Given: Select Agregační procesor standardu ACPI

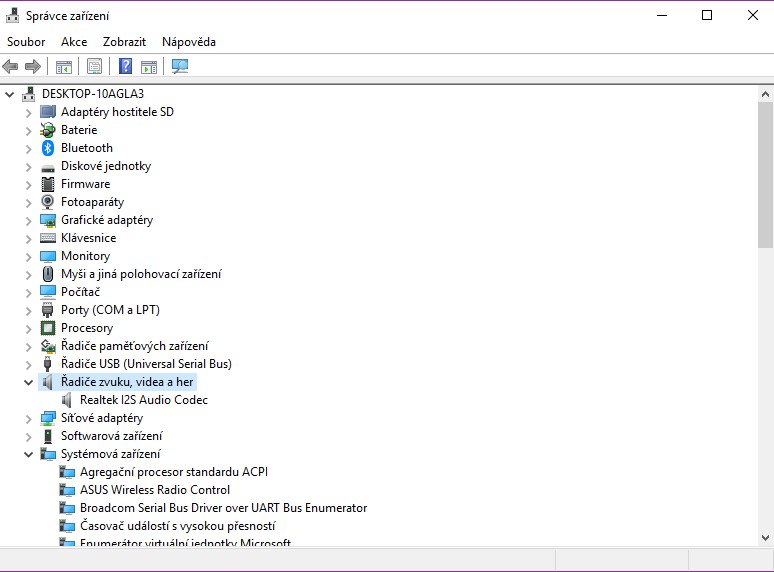Looking at the screenshot, I should 174,472.
